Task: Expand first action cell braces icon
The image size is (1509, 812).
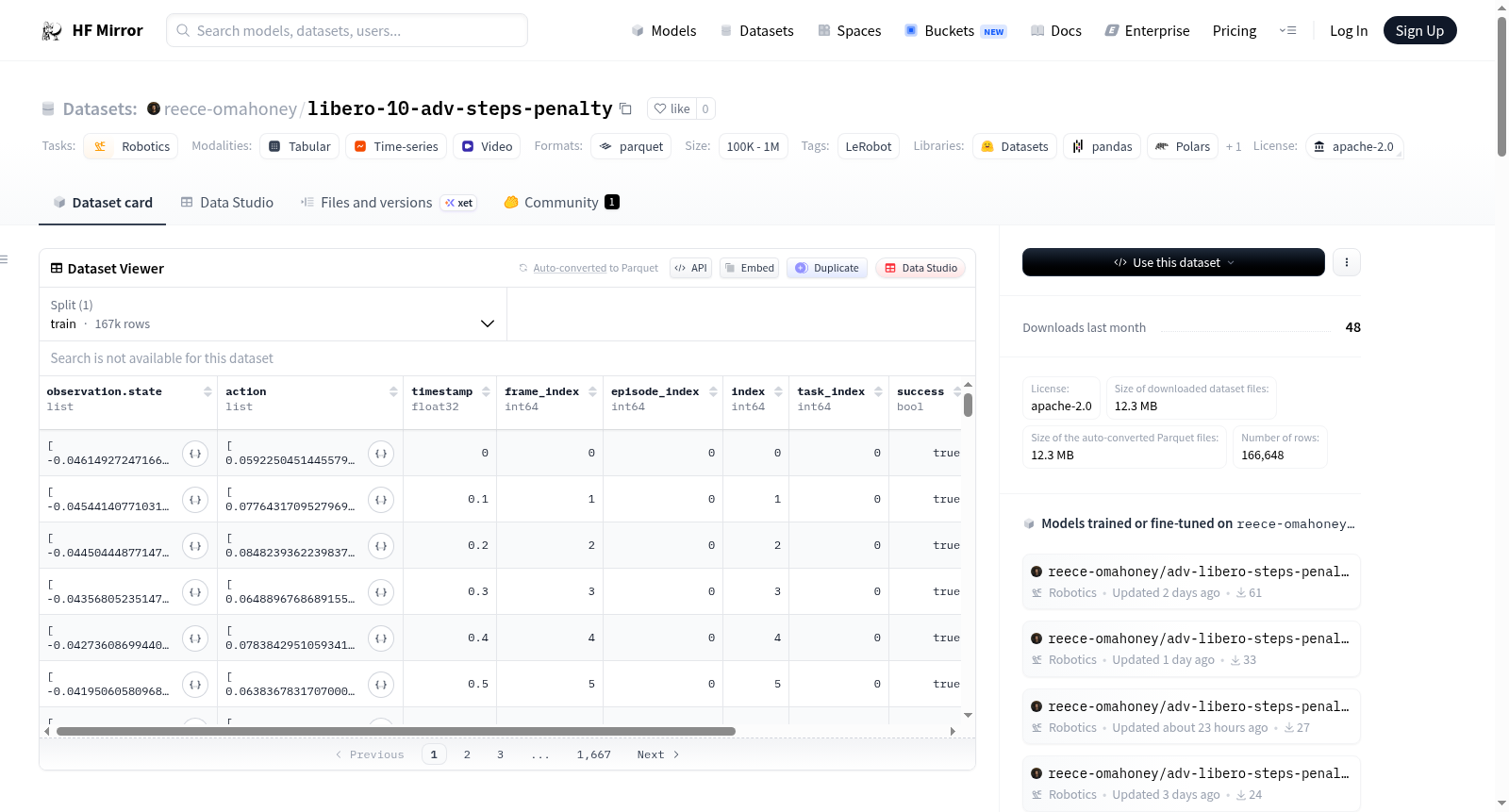Action: [381, 454]
